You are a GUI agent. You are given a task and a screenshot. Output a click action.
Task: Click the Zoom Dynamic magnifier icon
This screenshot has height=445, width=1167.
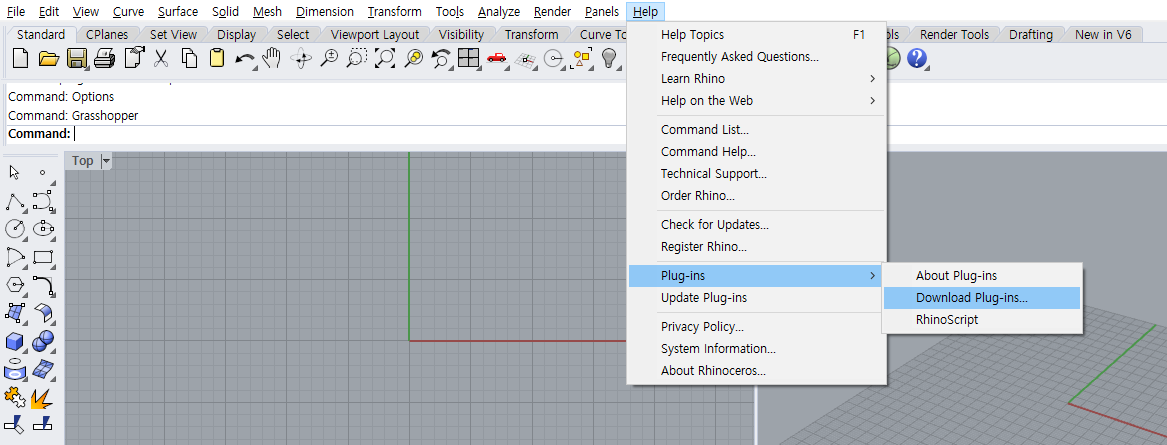click(x=329, y=58)
